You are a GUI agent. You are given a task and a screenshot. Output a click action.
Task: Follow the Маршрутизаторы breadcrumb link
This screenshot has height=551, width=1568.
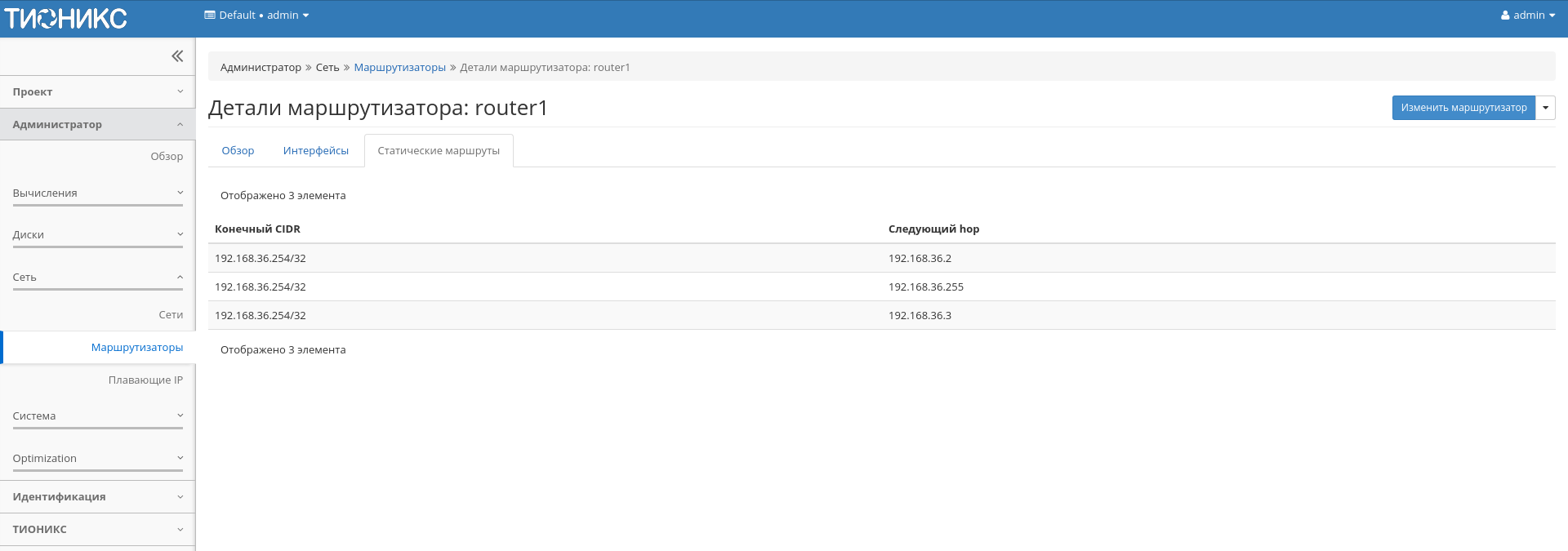pyautogui.click(x=399, y=68)
